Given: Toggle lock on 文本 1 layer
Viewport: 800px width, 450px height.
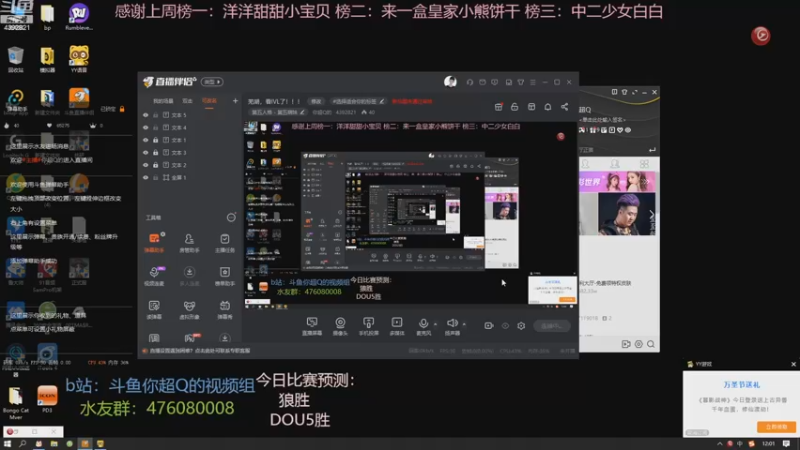Looking at the screenshot, I should tap(156, 140).
